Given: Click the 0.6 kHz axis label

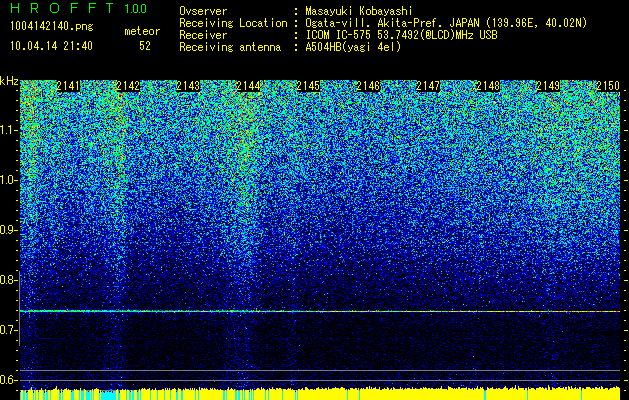Looking at the screenshot, I should (9, 380).
